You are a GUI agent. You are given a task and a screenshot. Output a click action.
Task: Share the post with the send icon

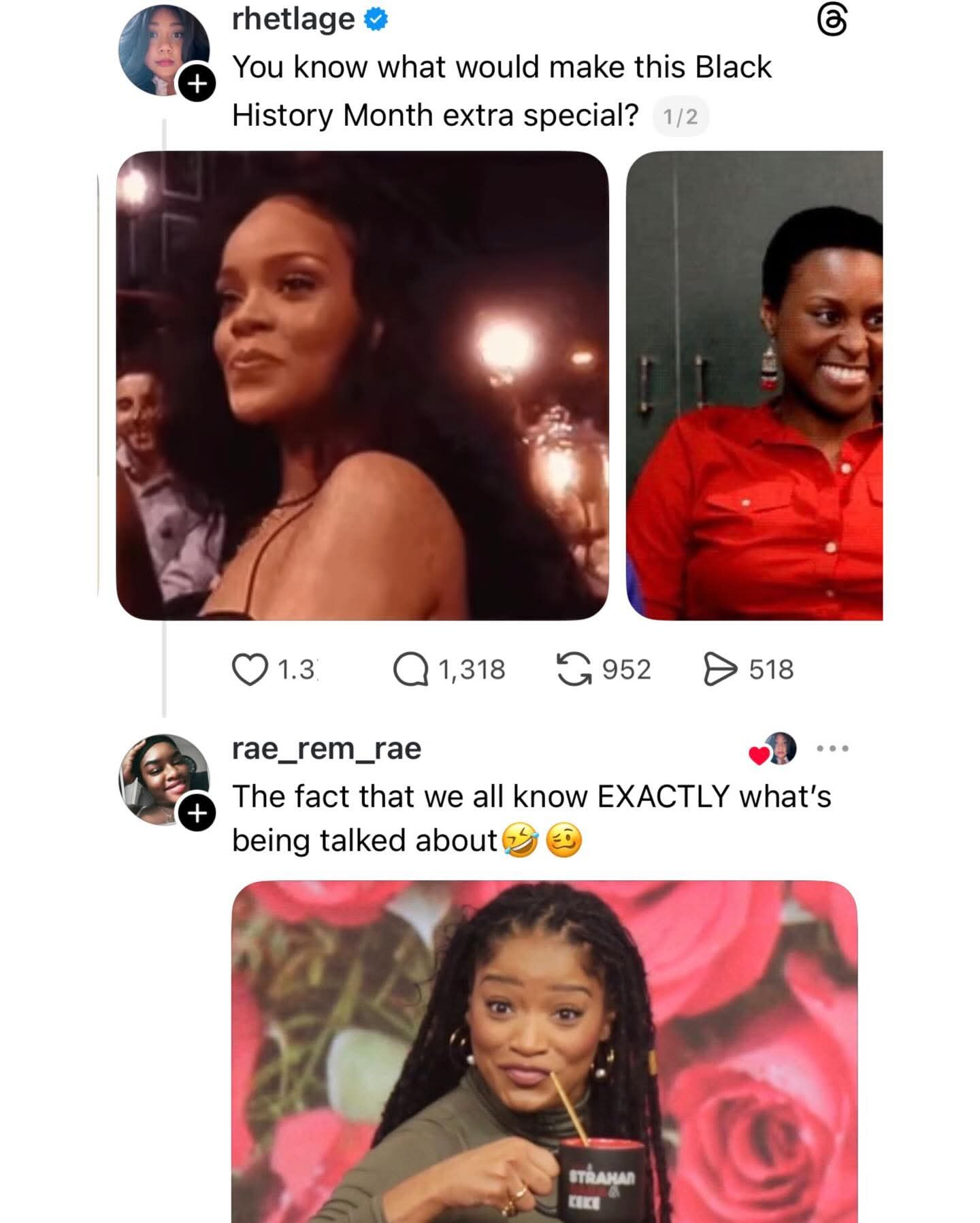pos(720,669)
